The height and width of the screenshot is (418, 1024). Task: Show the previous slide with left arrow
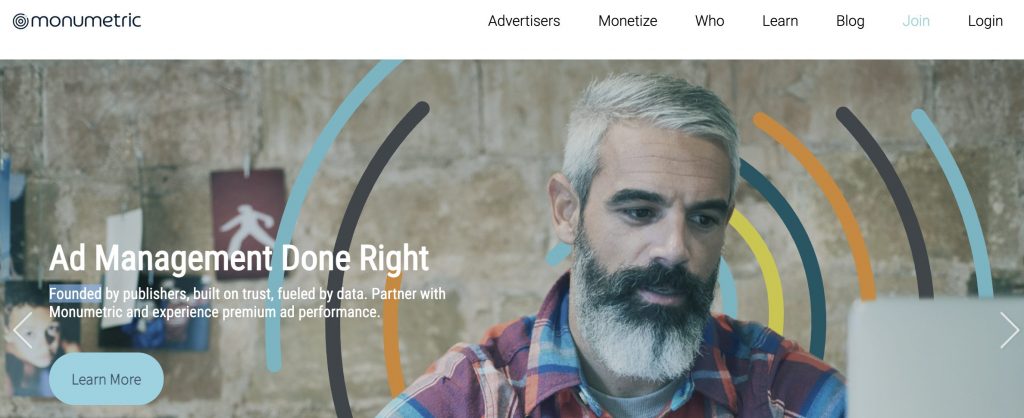tap(22, 330)
